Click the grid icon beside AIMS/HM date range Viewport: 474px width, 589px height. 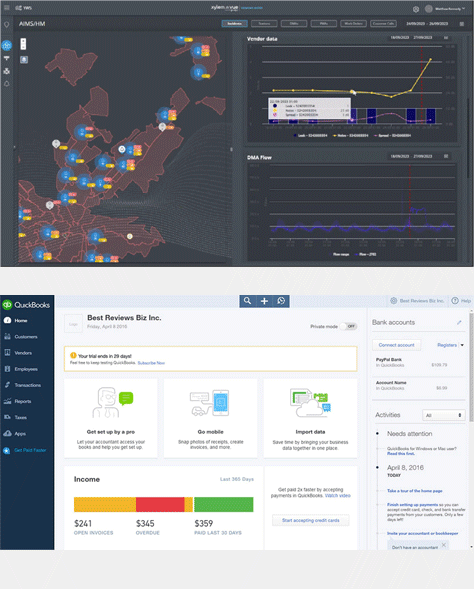(462, 24)
